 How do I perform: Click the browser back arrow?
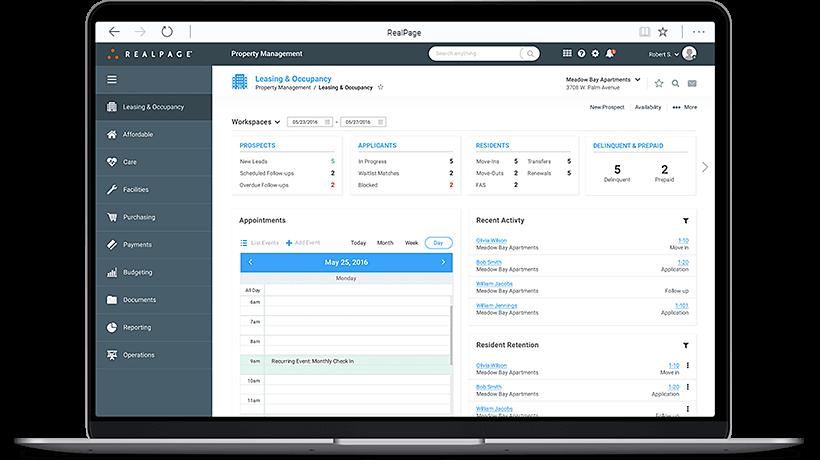pos(114,32)
